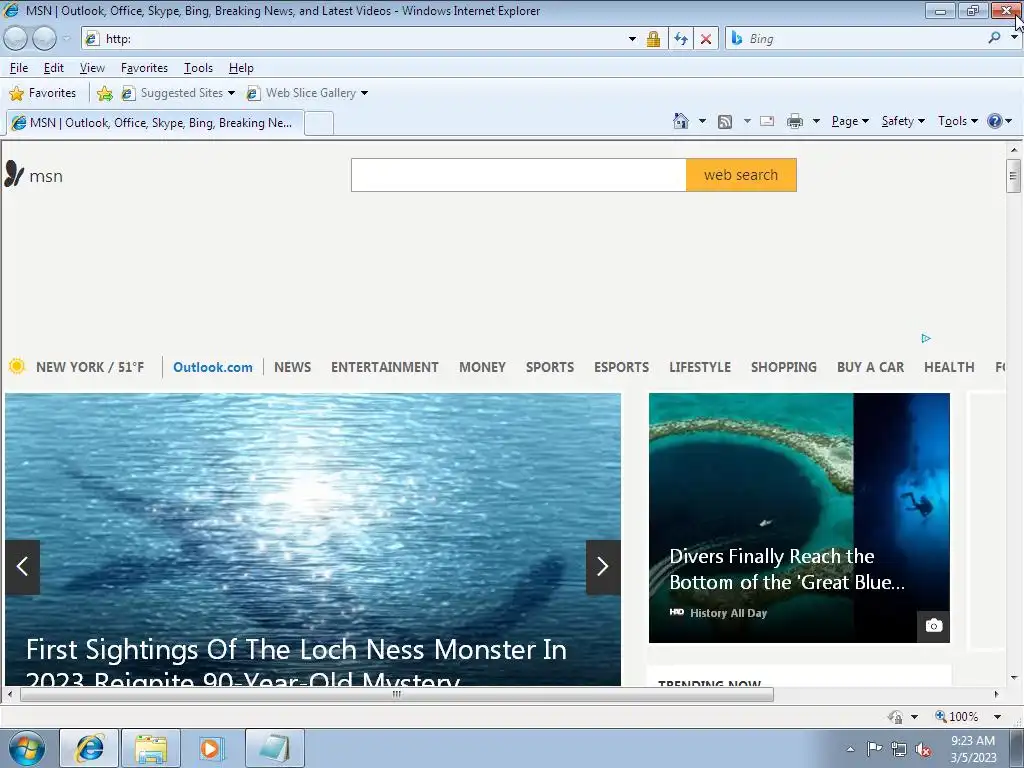Click the Action Center flag icon
This screenshot has height=768, width=1024.
point(874,749)
